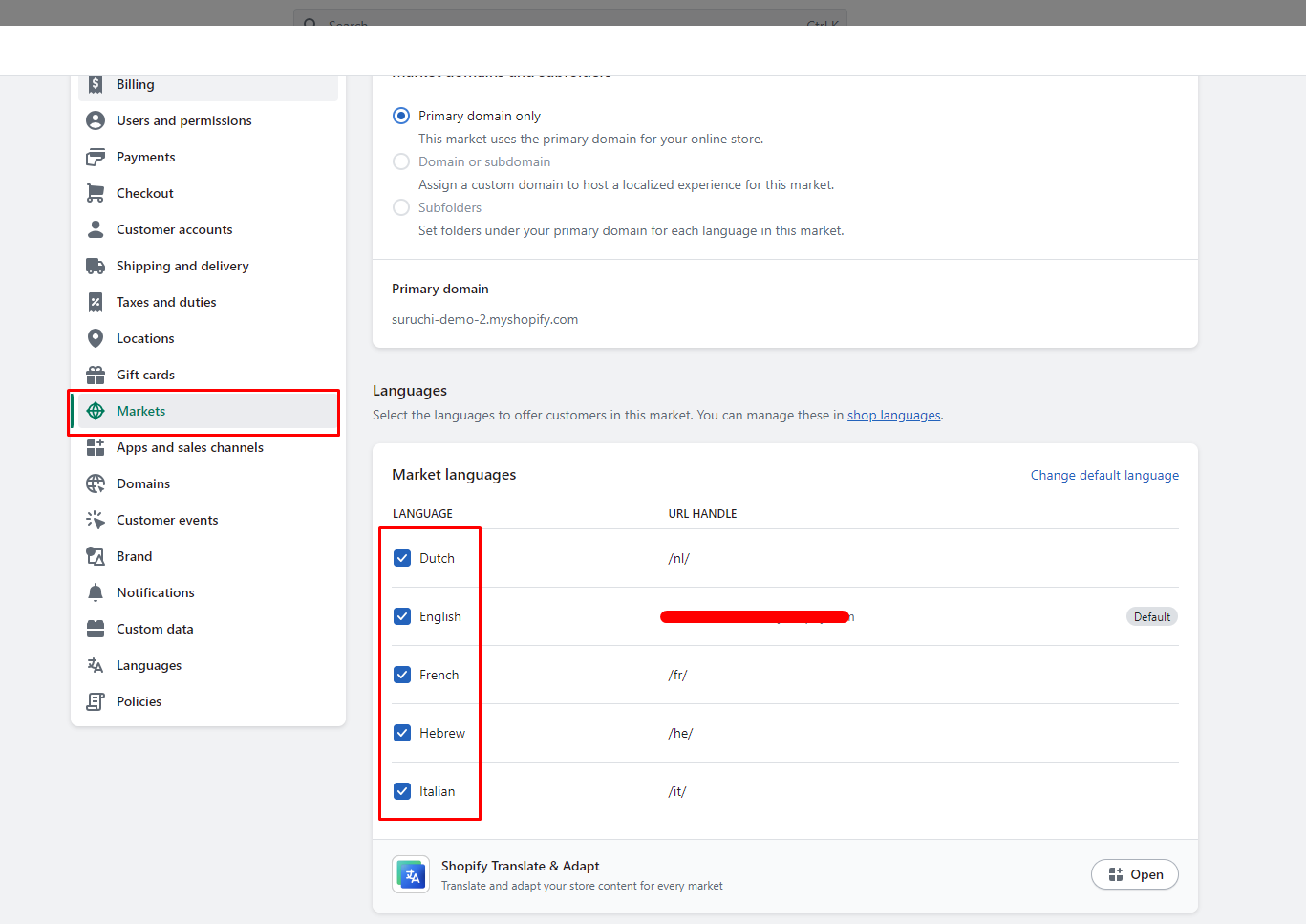Viewport: 1306px width, 924px height.
Task: Open Users and permissions settings
Action: [x=183, y=120]
